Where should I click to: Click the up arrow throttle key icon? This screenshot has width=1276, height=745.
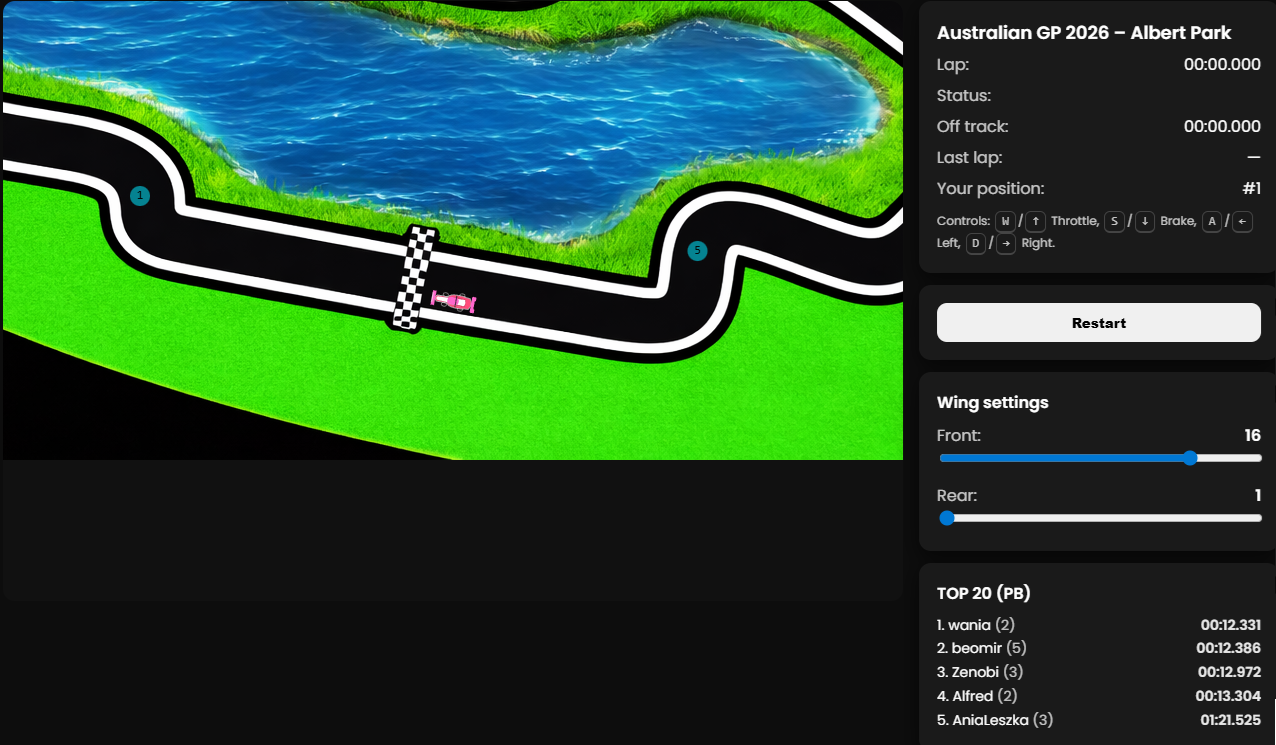pyautogui.click(x=1036, y=221)
